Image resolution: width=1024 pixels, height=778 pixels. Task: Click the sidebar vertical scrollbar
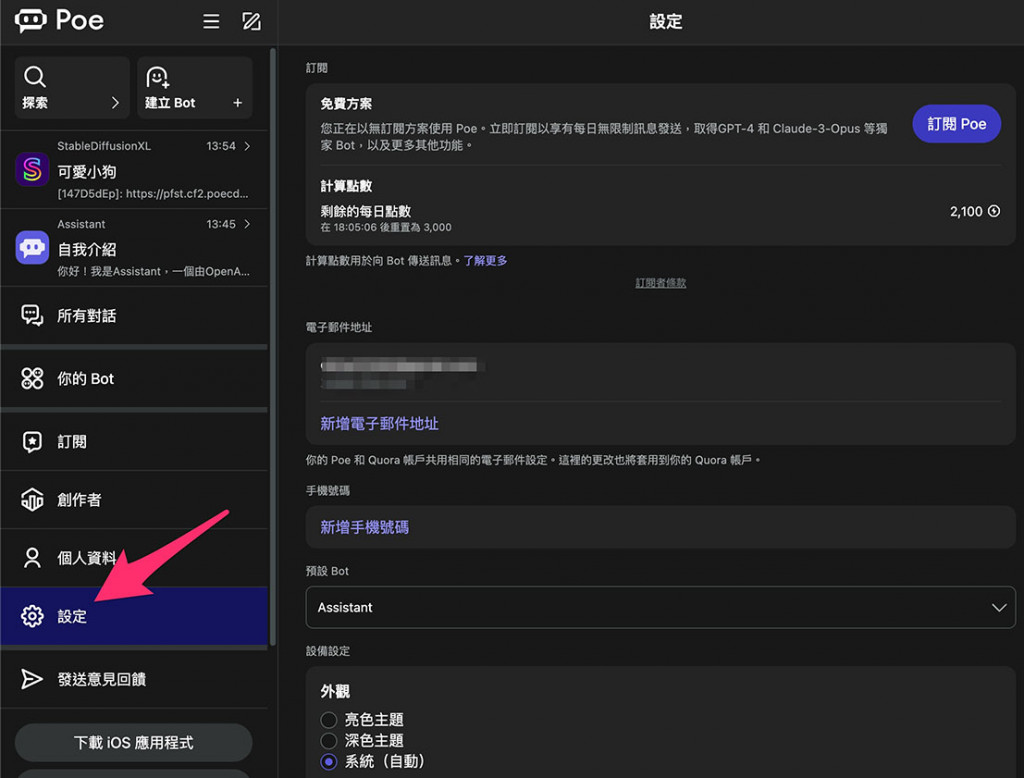(x=272, y=346)
